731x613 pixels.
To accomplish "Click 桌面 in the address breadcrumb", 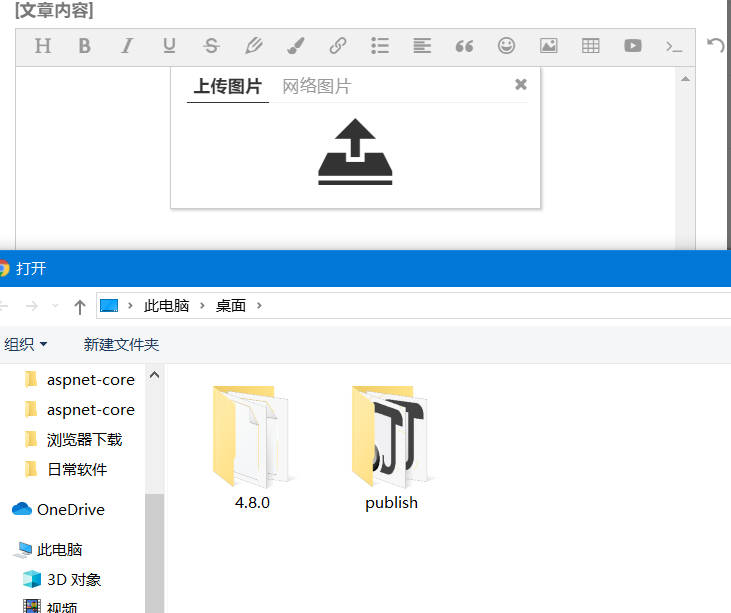I will coord(231,306).
